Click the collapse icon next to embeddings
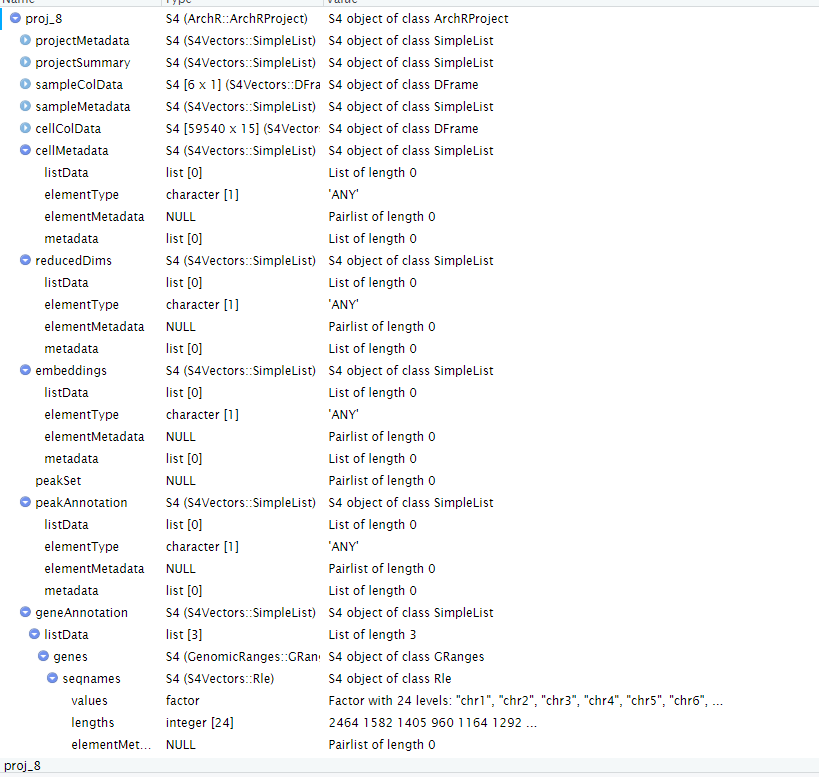 click(x=25, y=370)
